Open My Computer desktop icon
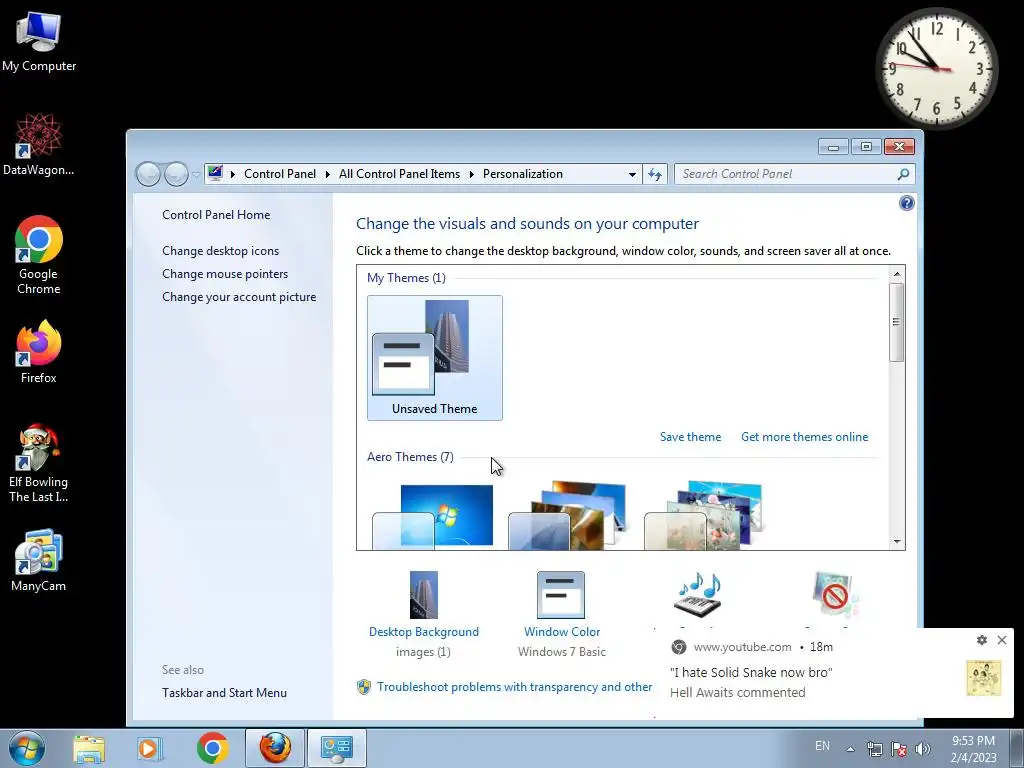 39,42
